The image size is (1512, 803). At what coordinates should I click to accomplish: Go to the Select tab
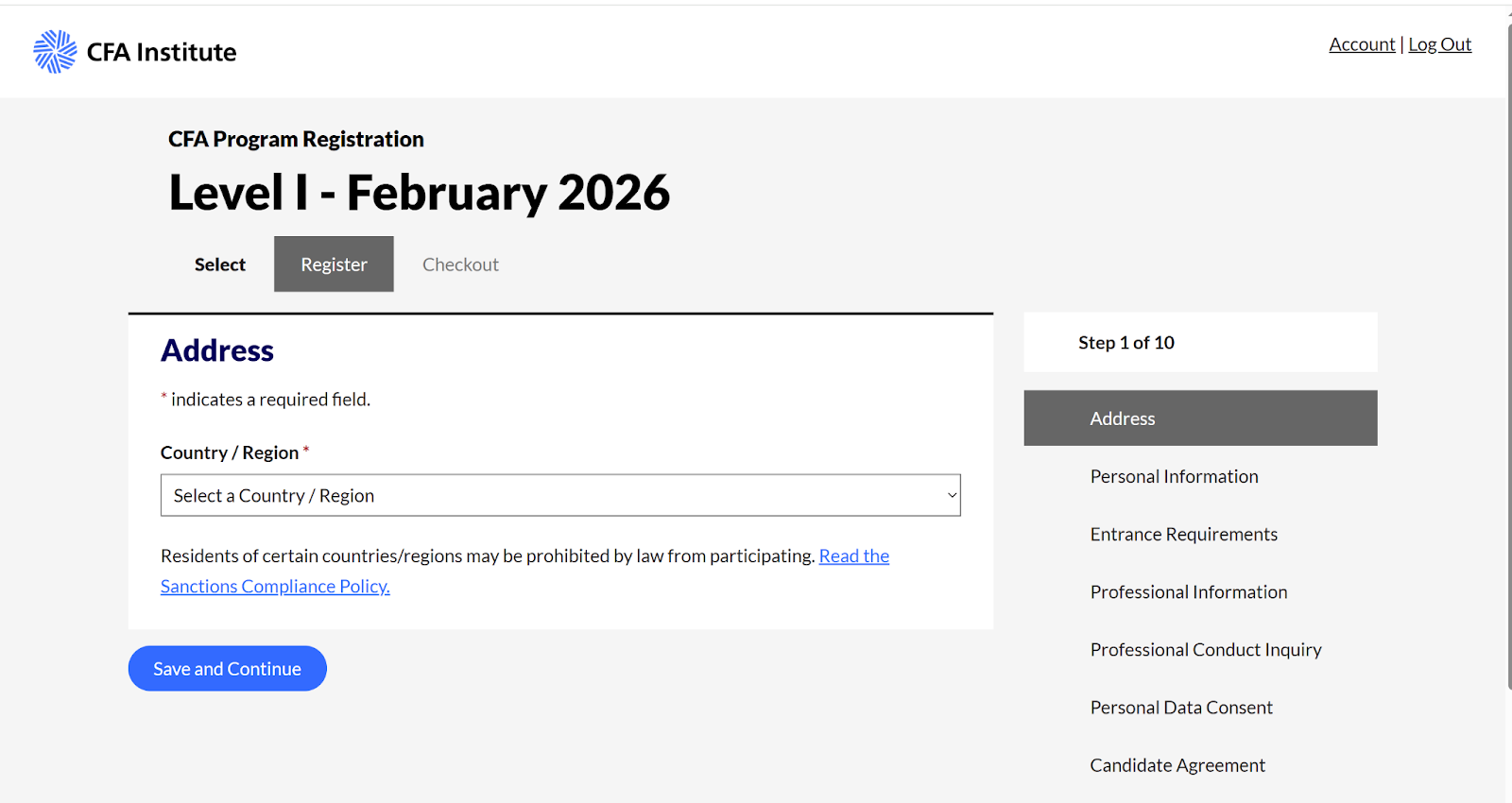(220, 265)
